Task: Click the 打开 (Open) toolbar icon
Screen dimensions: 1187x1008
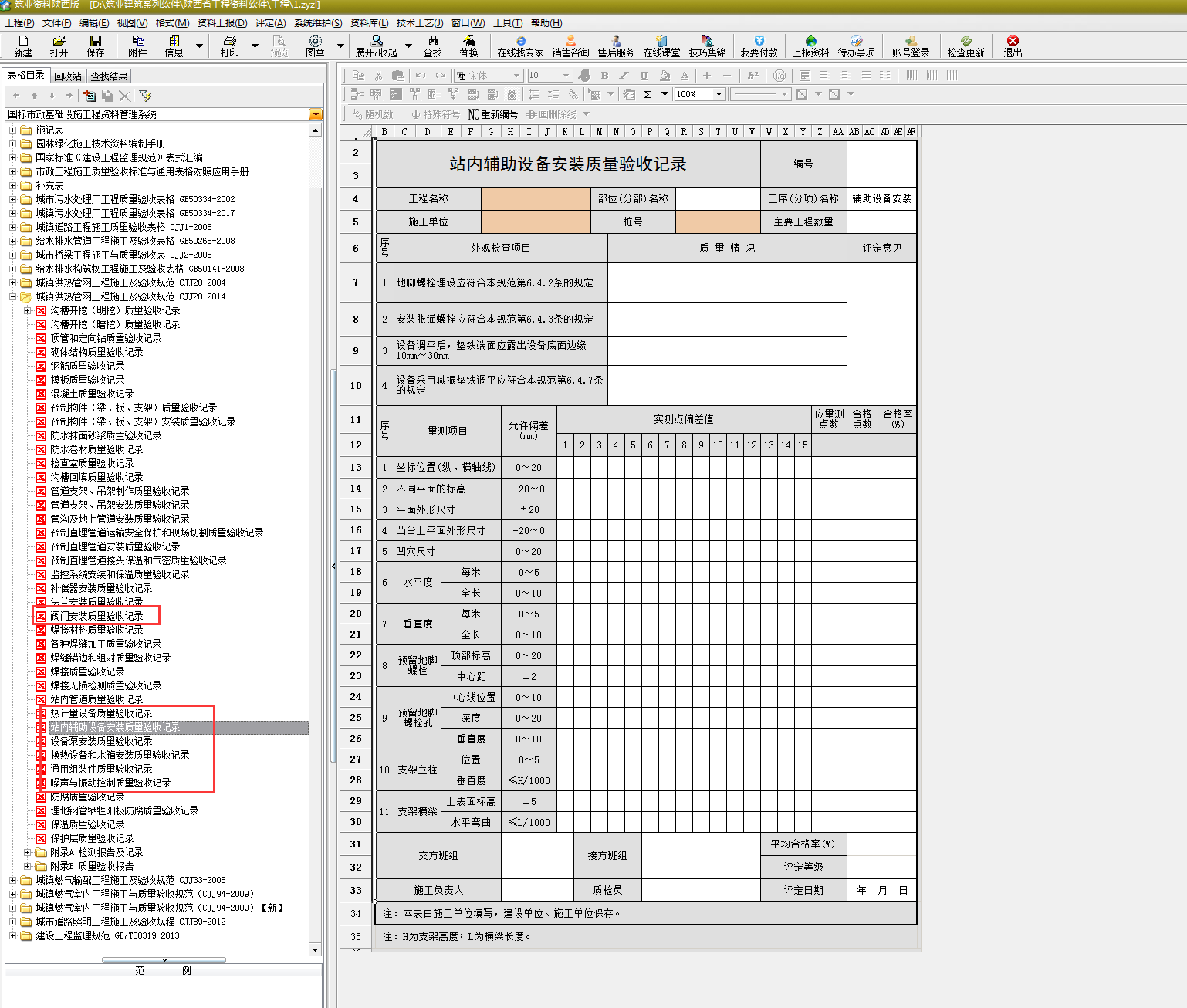Action: pos(59,46)
